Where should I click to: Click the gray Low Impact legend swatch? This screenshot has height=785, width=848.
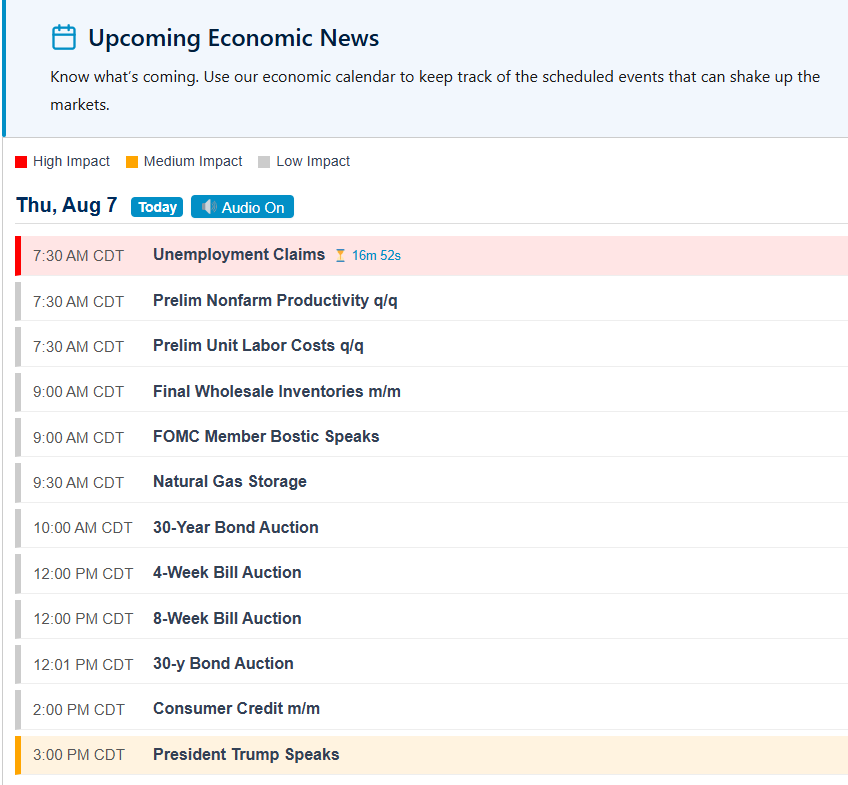point(264,162)
